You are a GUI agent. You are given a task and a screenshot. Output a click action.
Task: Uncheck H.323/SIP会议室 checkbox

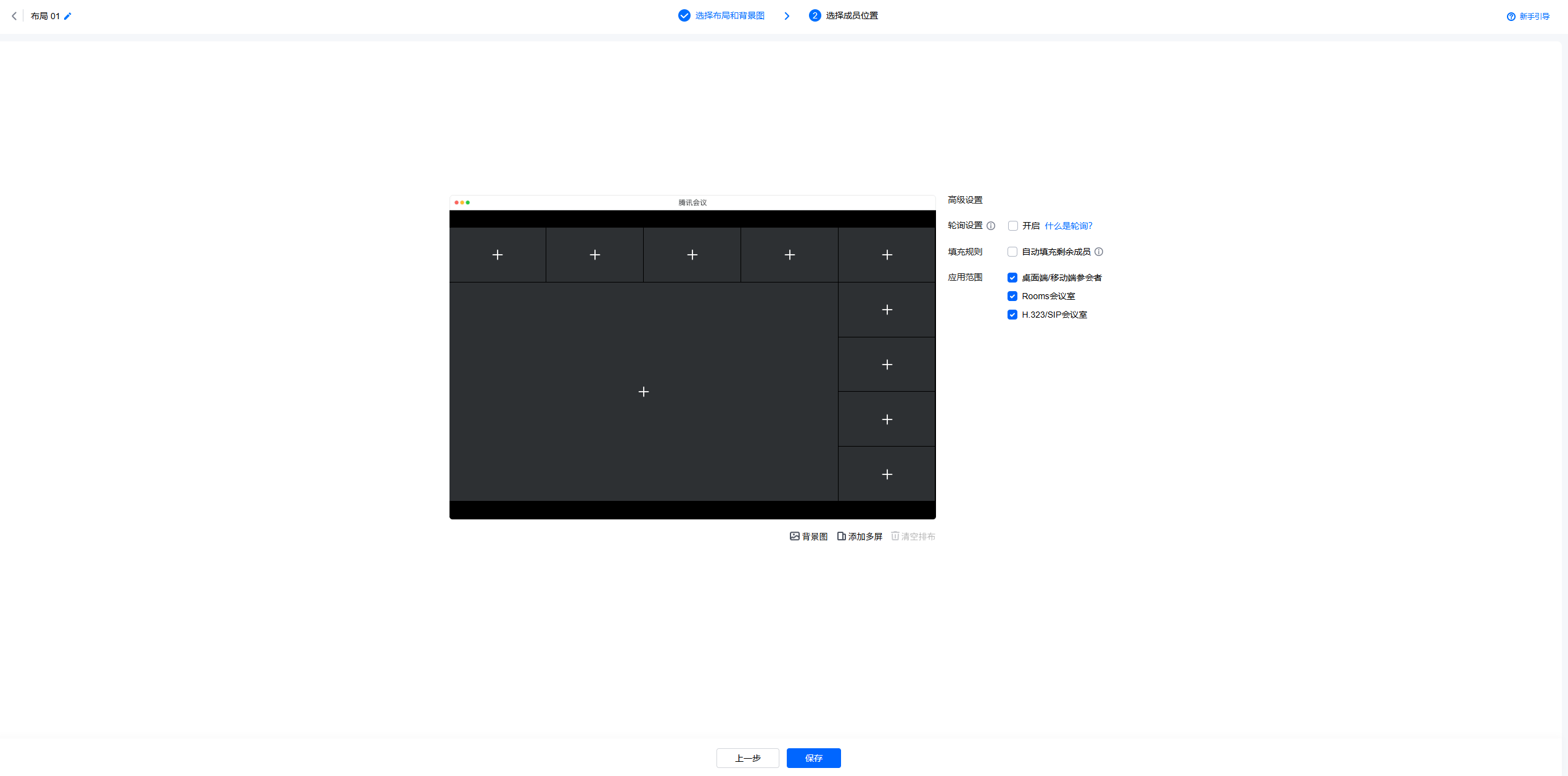click(x=1012, y=315)
